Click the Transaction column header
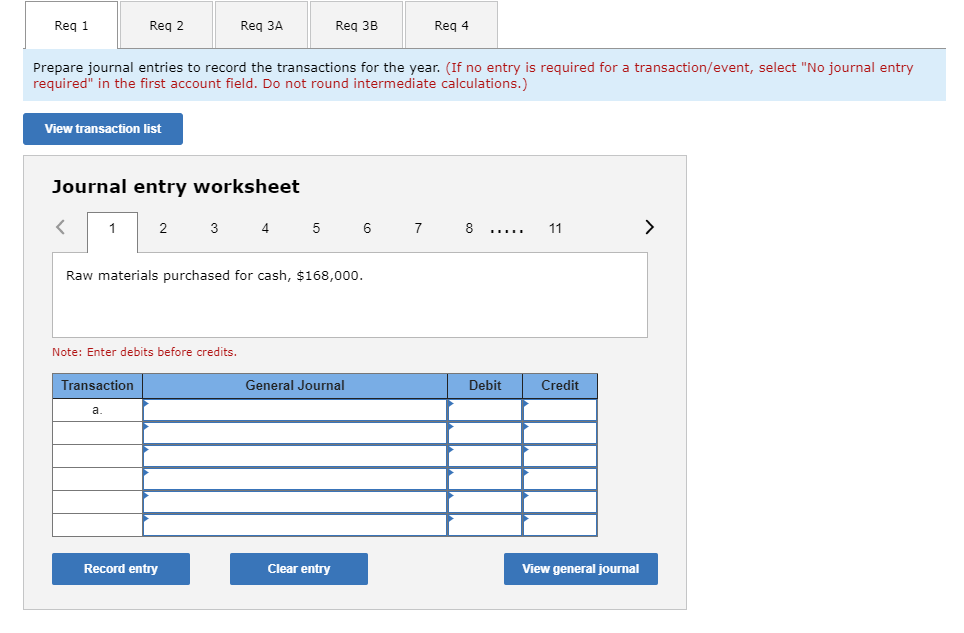 97,386
